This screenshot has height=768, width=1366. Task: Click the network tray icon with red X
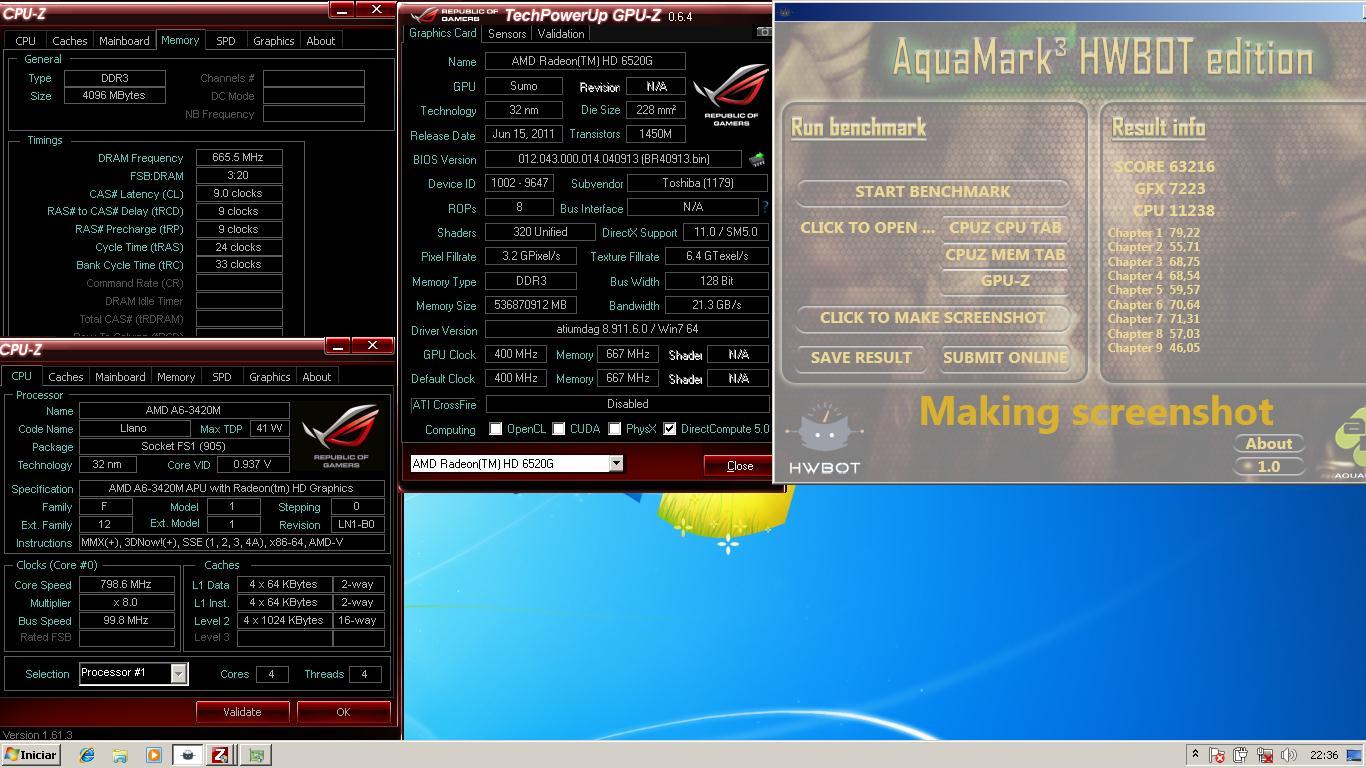click(1265, 755)
